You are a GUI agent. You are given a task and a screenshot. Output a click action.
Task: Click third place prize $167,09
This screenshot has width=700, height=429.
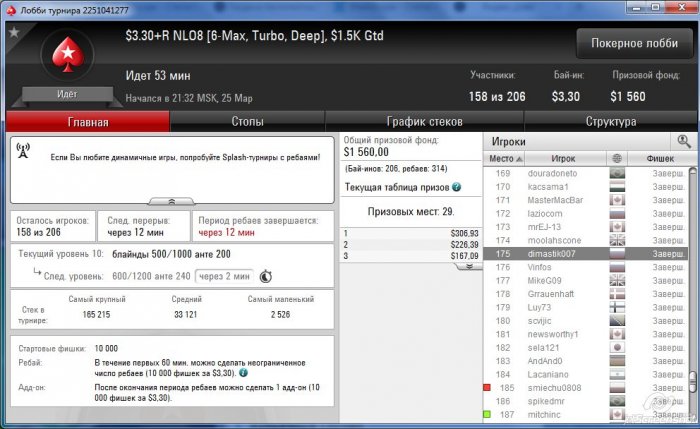point(464,256)
